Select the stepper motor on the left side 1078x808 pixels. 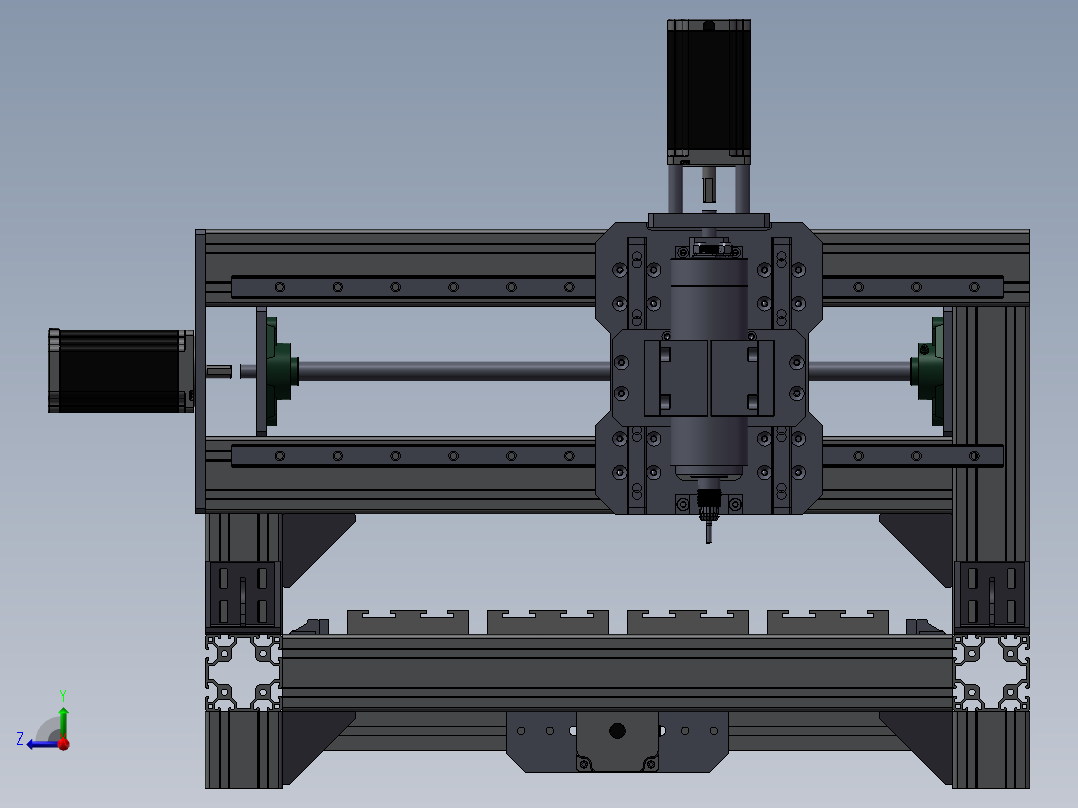[118, 370]
